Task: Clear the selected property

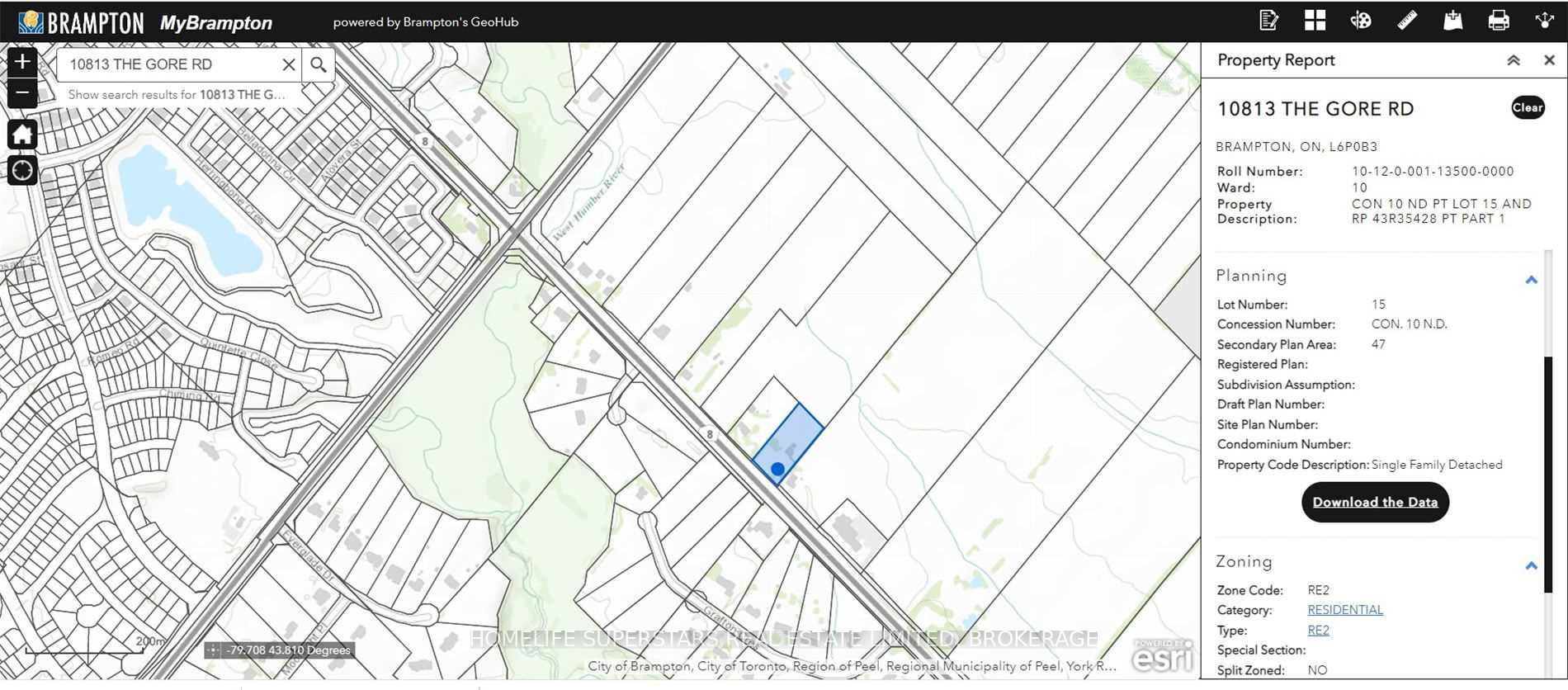Action: [x=1528, y=107]
